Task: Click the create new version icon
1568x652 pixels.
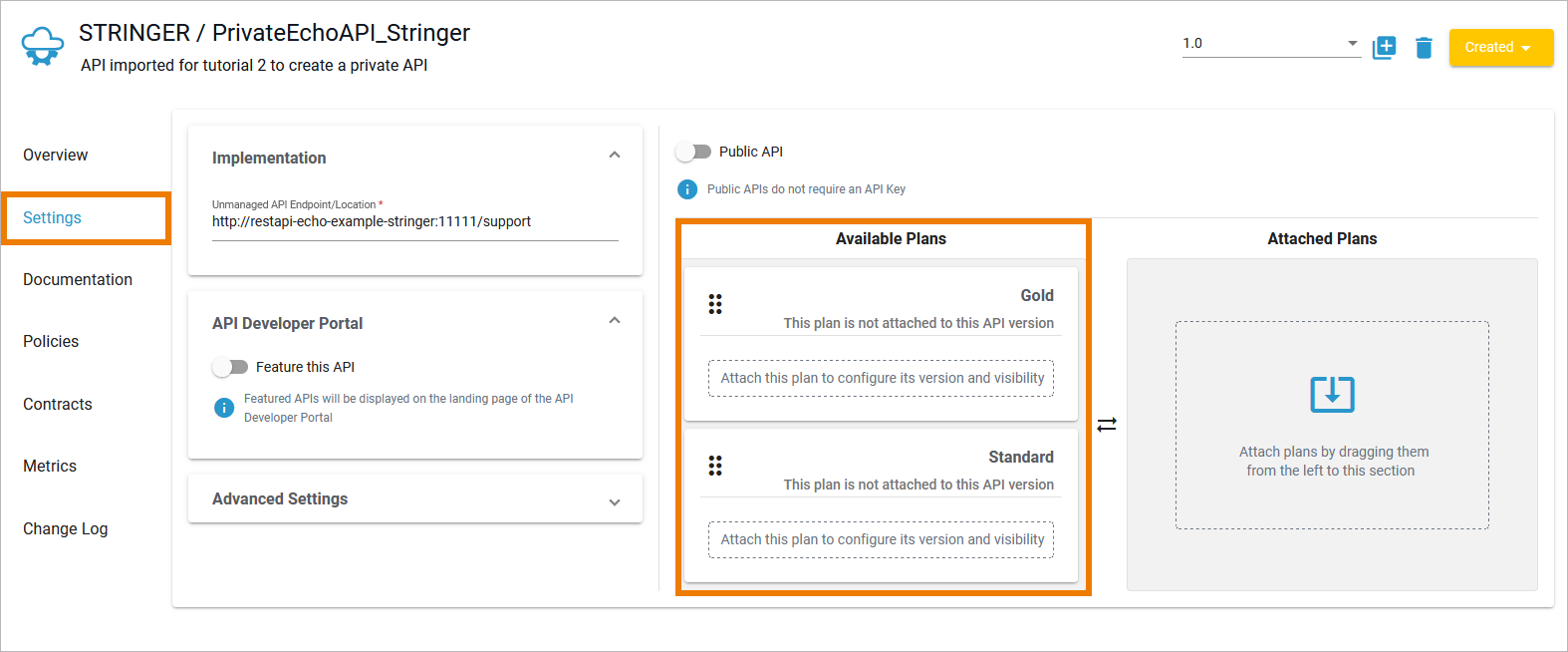Action: point(1384,47)
